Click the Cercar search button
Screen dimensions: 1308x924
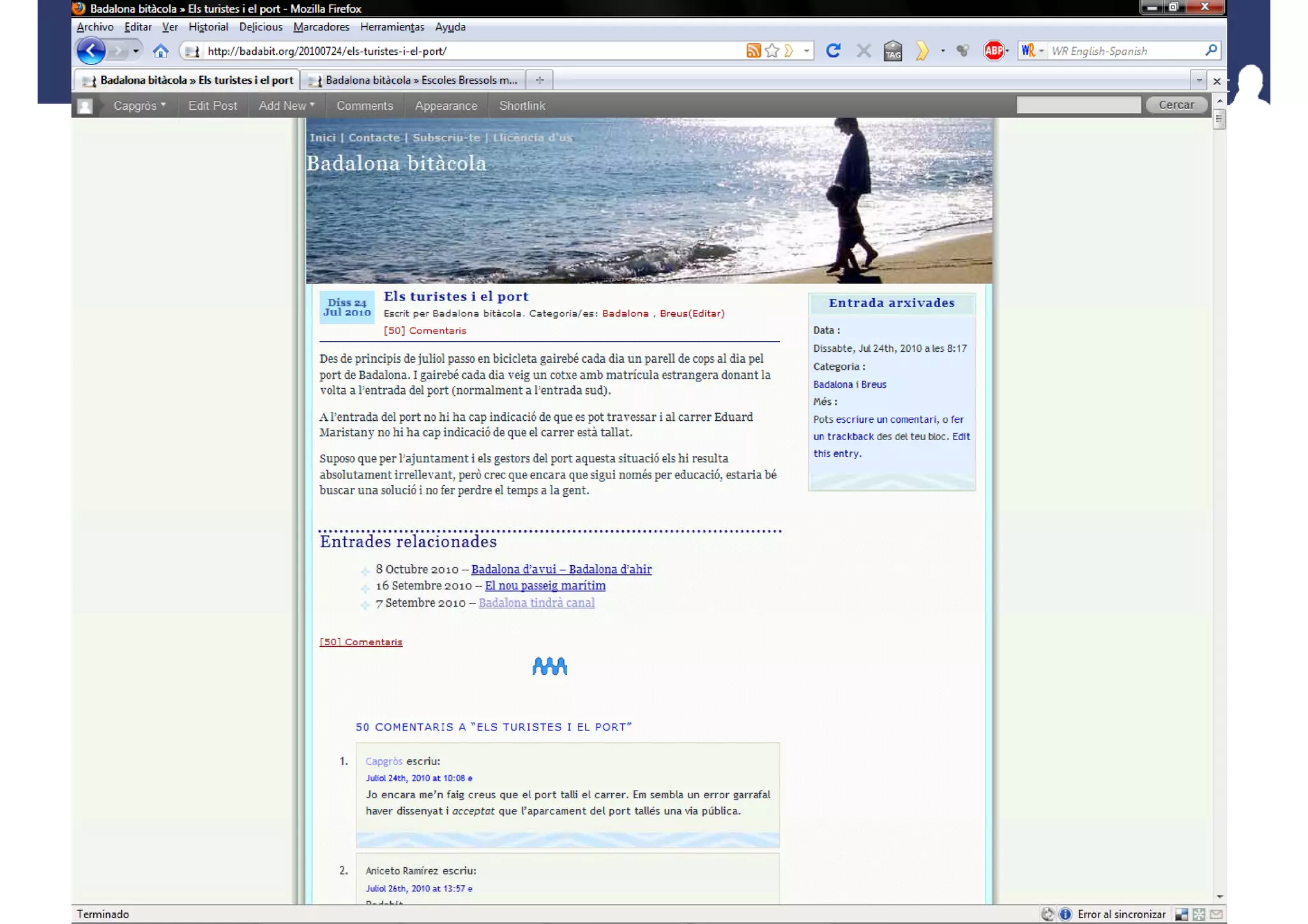(1176, 105)
